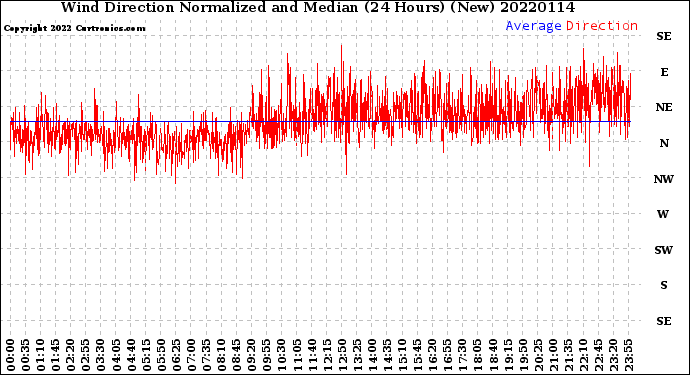
Task: Click the 08:45 time label
Action: point(236,355)
